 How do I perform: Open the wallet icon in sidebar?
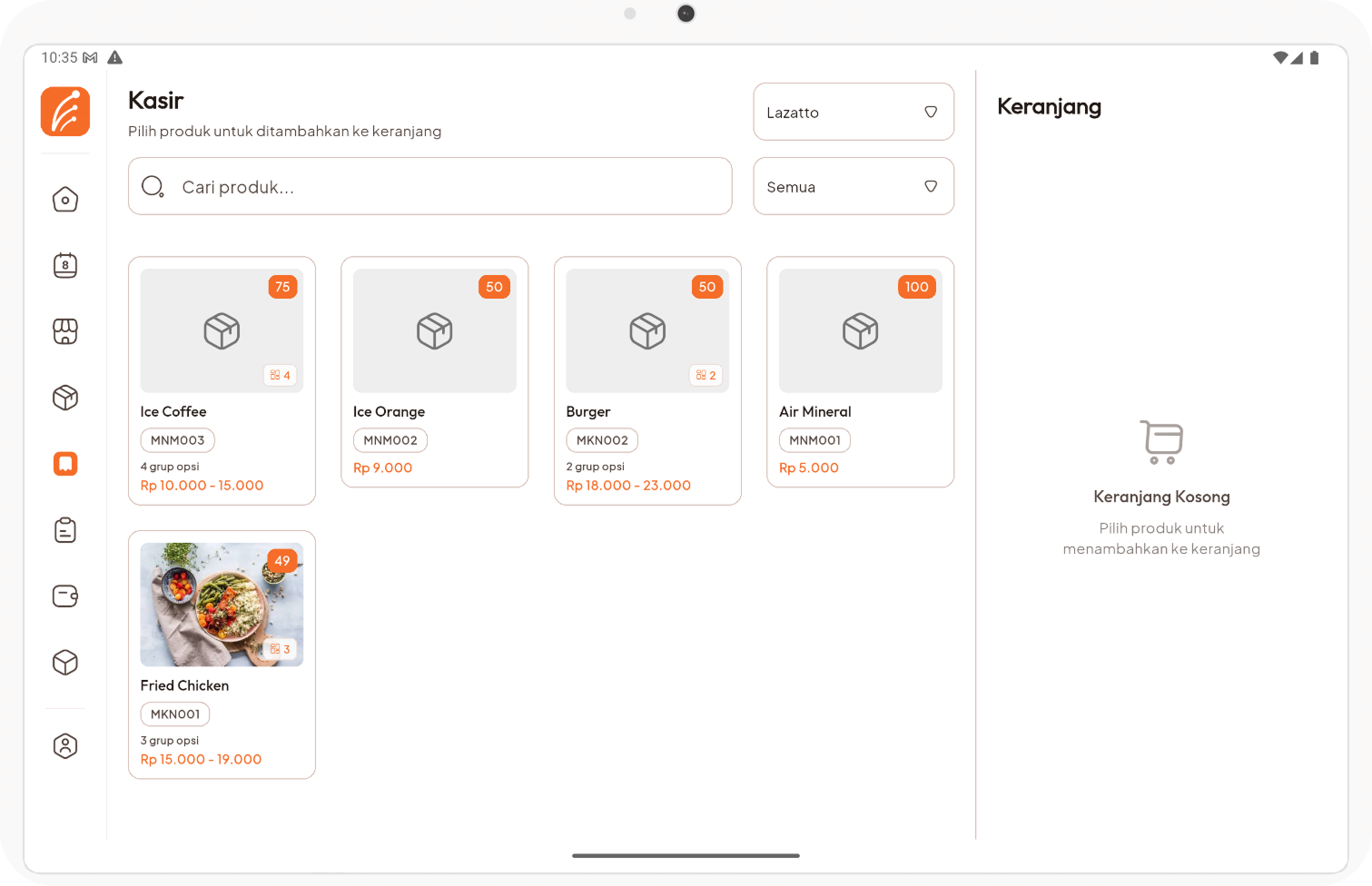[x=65, y=596]
